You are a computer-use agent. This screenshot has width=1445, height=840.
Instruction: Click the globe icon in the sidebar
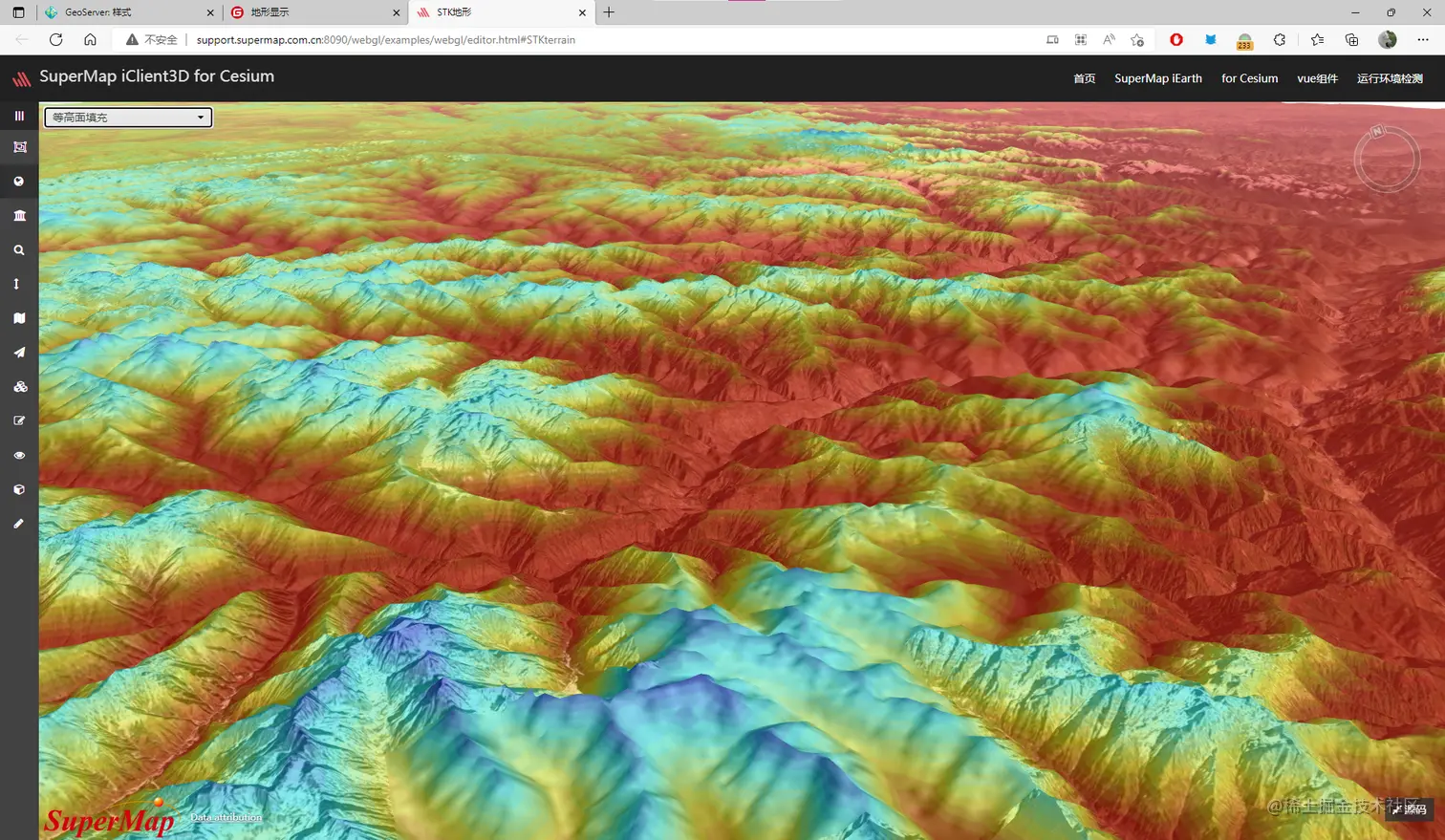coord(19,182)
